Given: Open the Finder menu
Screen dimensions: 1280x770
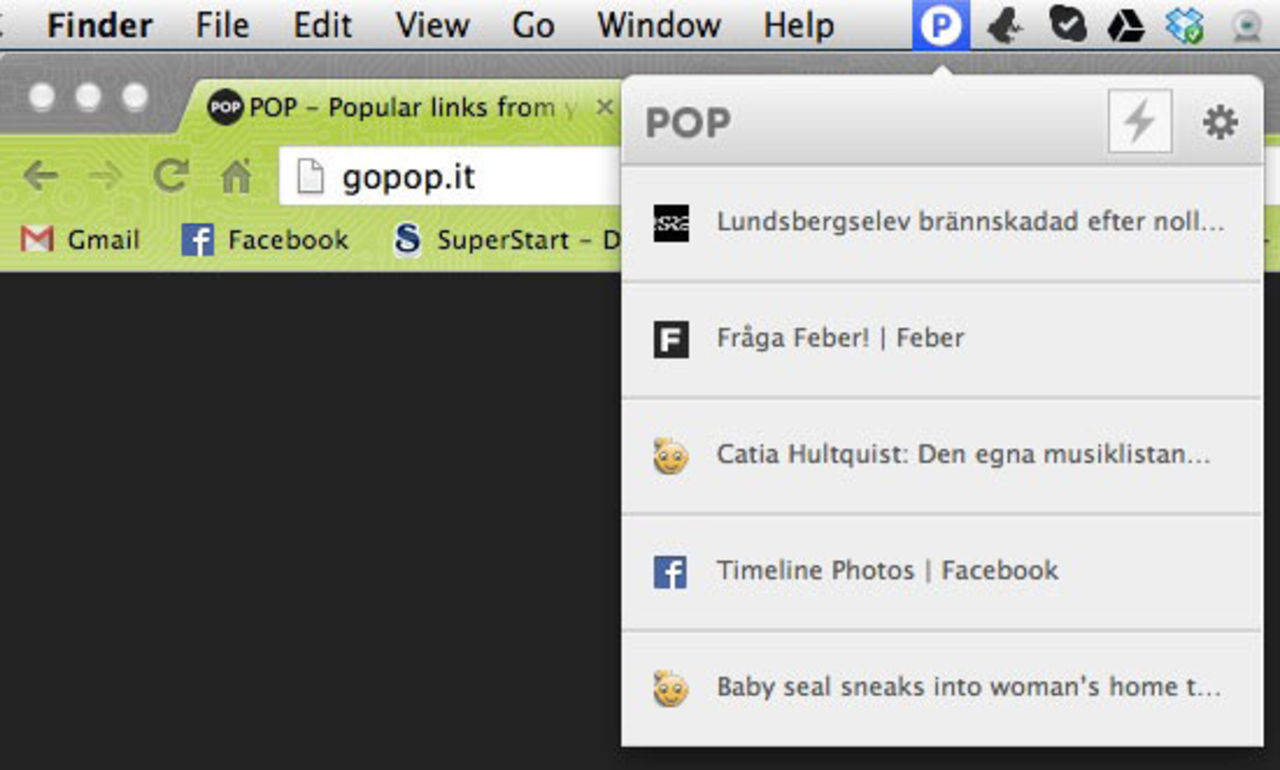Looking at the screenshot, I should (98, 26).
